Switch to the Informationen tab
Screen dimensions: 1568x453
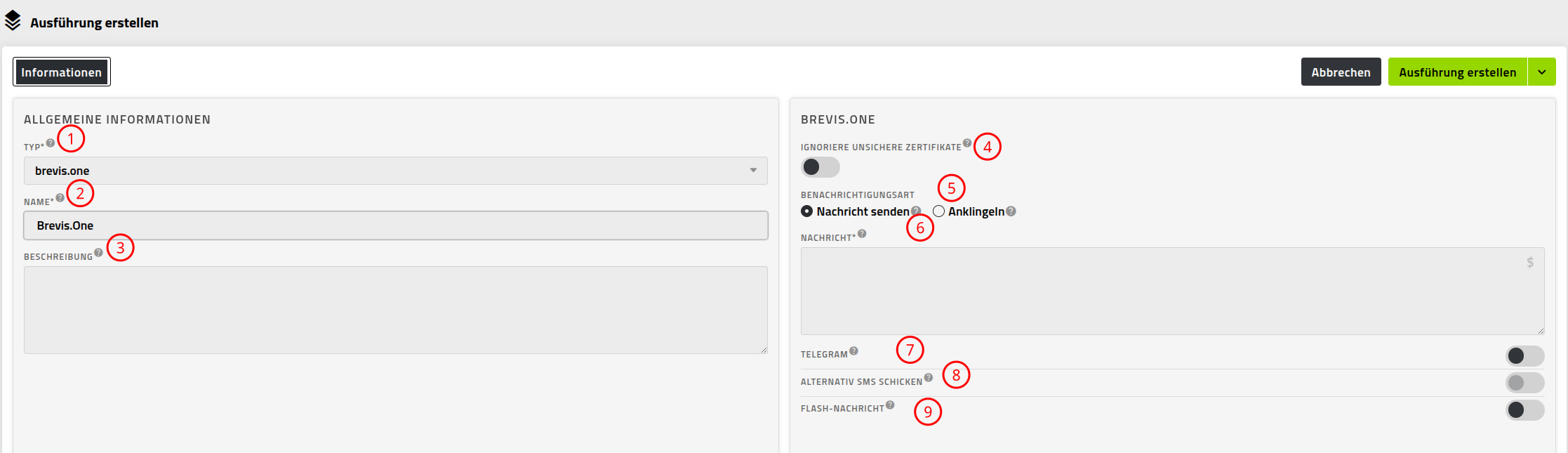tap(62, 72)
